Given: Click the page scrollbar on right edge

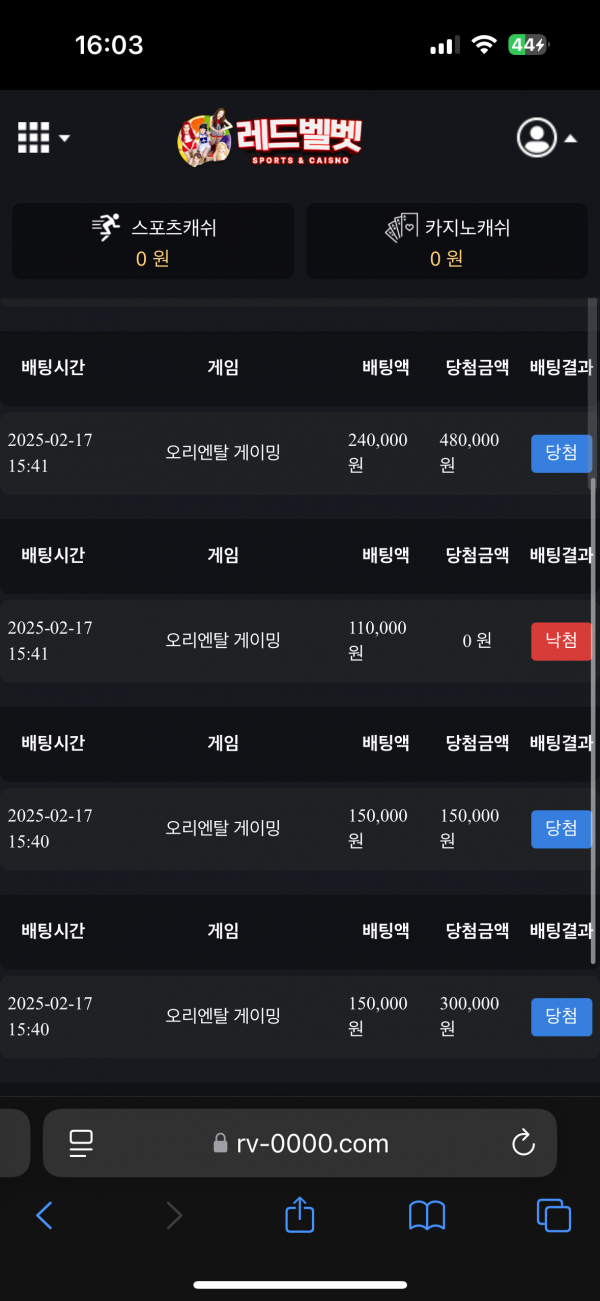Looking at the screenshot, I should [594, 720].
